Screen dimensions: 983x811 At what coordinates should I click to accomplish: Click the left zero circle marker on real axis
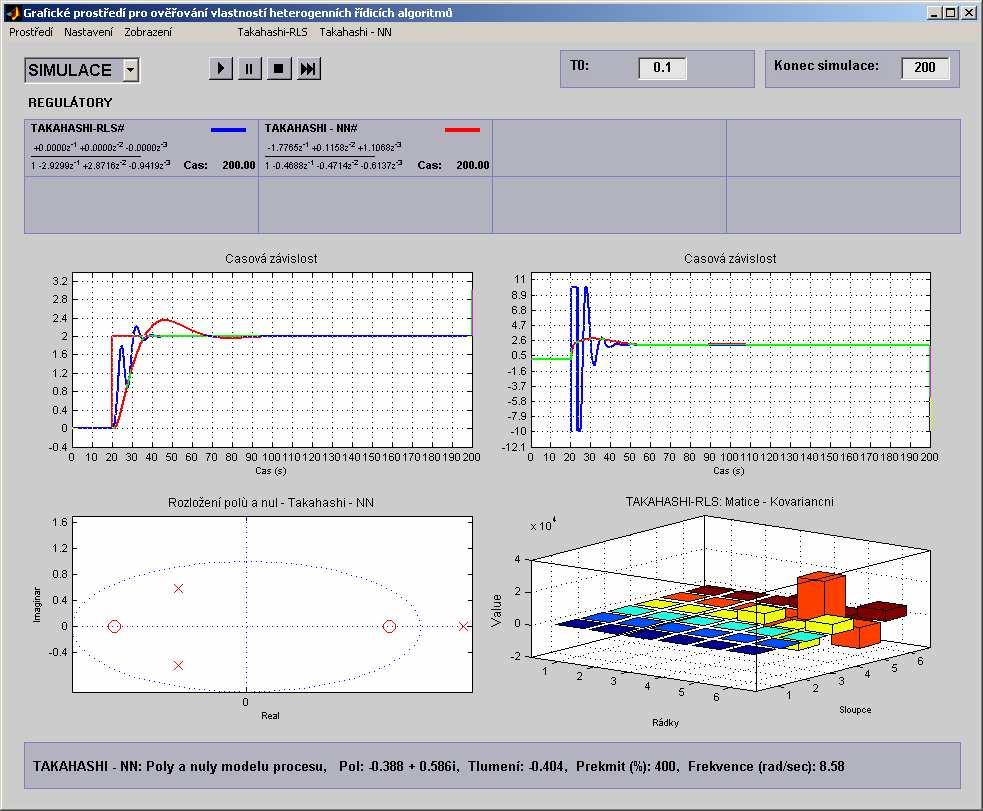(114, 626)
